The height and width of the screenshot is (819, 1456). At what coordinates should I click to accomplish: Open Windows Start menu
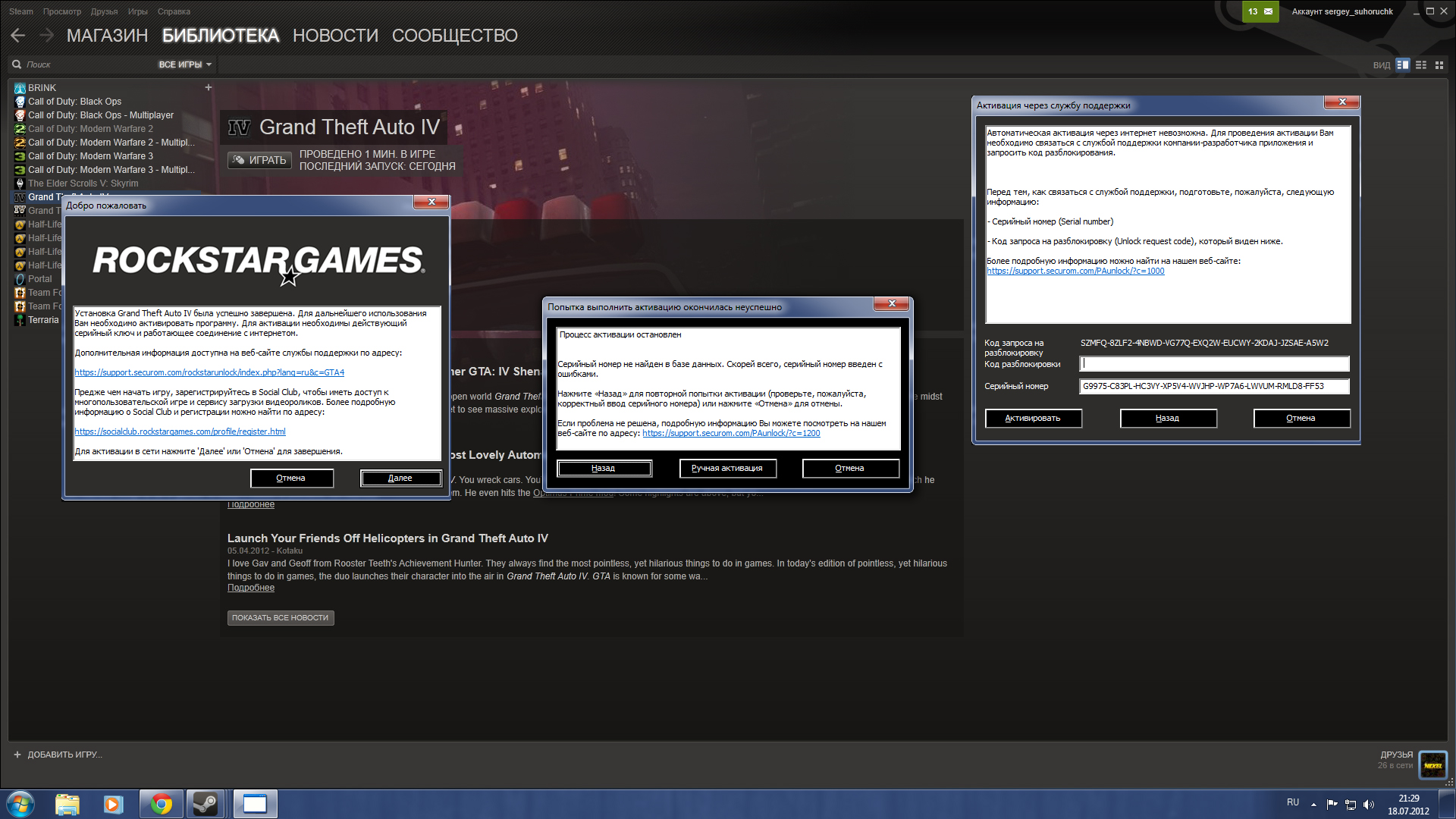20,804
